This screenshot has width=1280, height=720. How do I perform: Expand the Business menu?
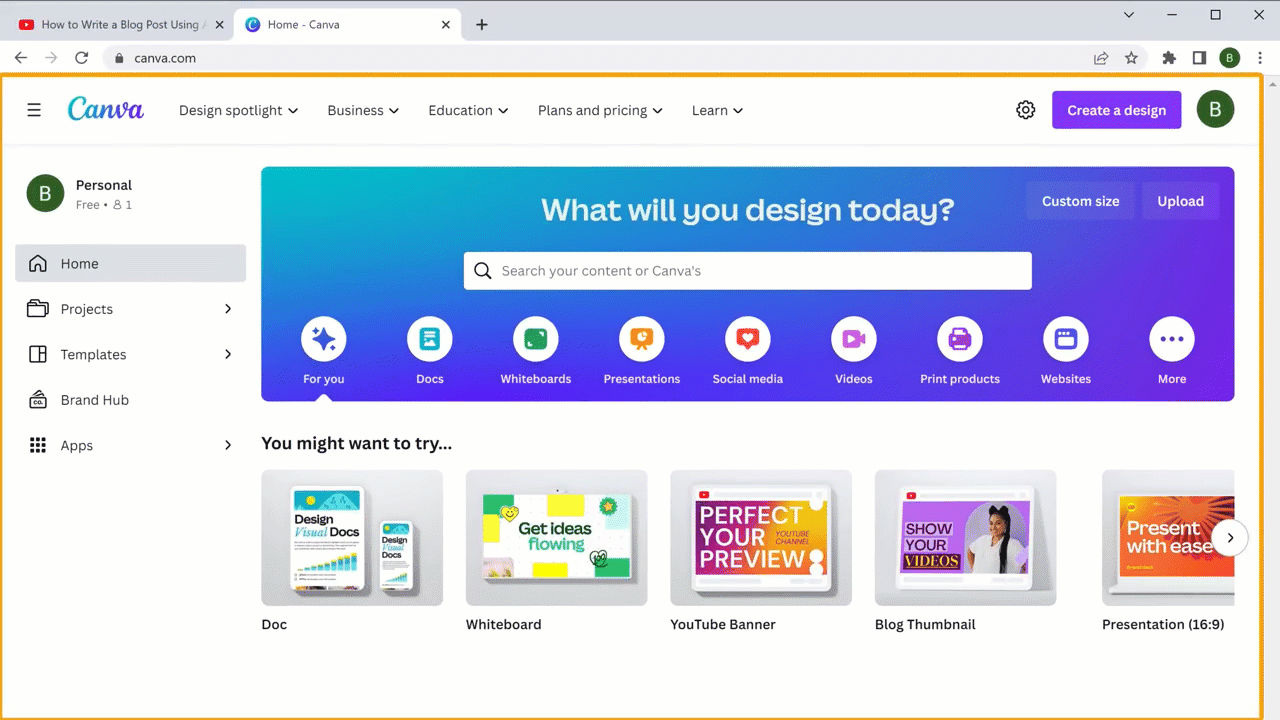coord(363,110)
